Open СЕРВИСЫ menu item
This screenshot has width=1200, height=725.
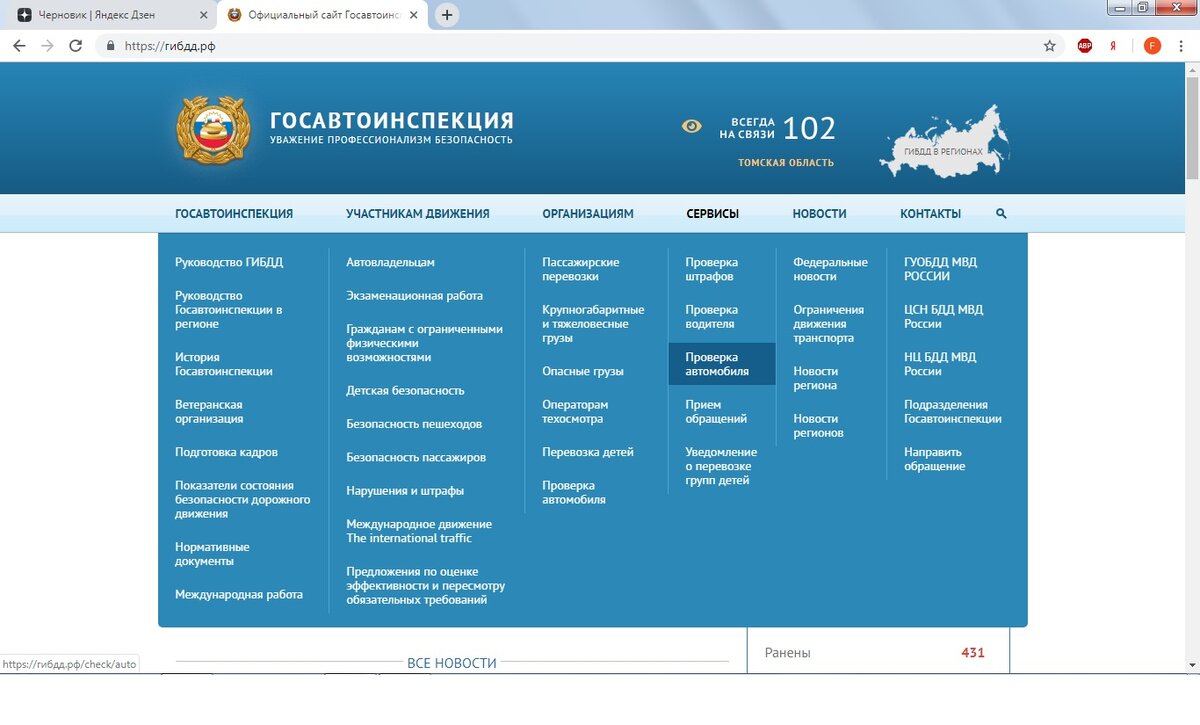[713, 214]
